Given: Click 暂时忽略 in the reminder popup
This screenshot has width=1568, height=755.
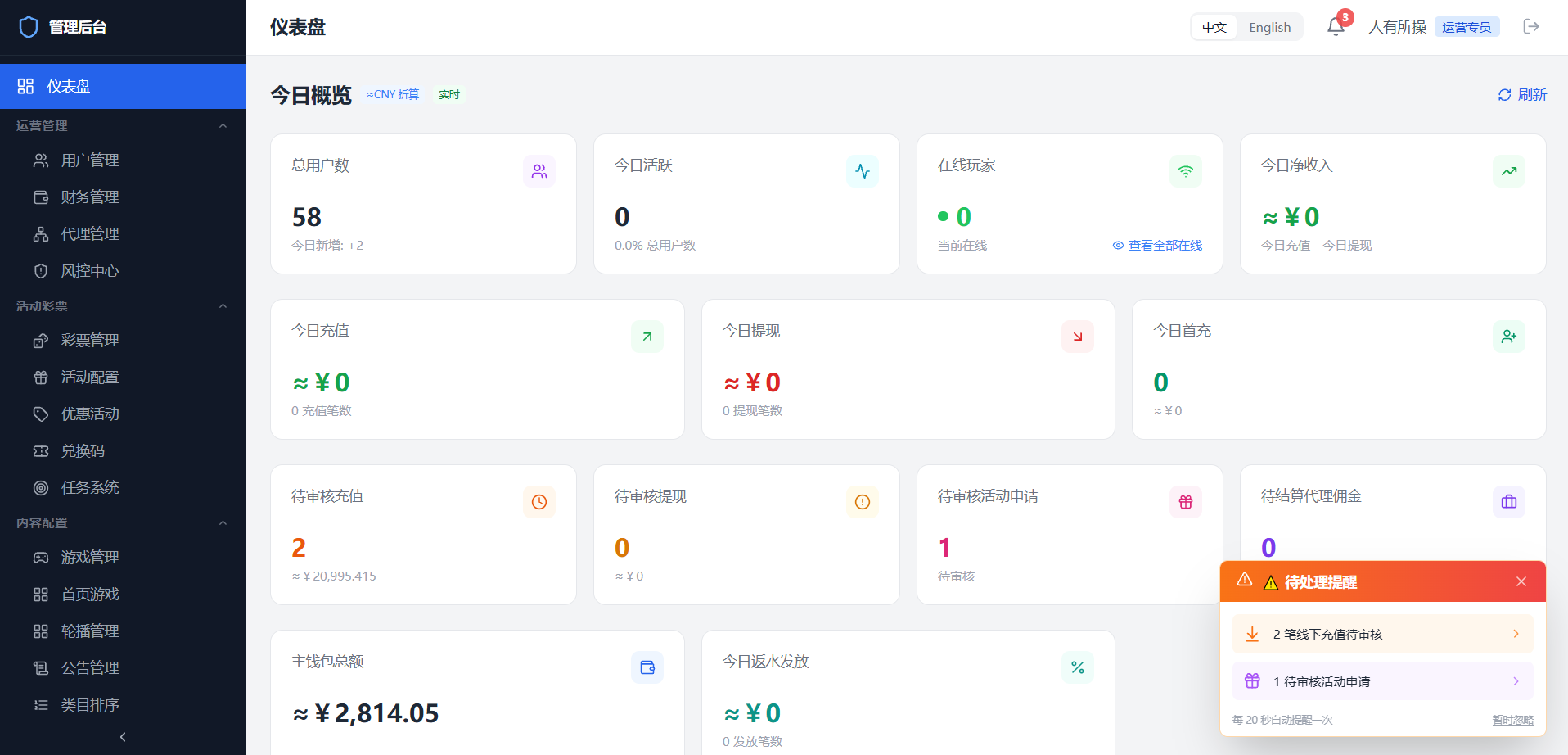Looking at the screenshot, I should tap(1512, 720).
